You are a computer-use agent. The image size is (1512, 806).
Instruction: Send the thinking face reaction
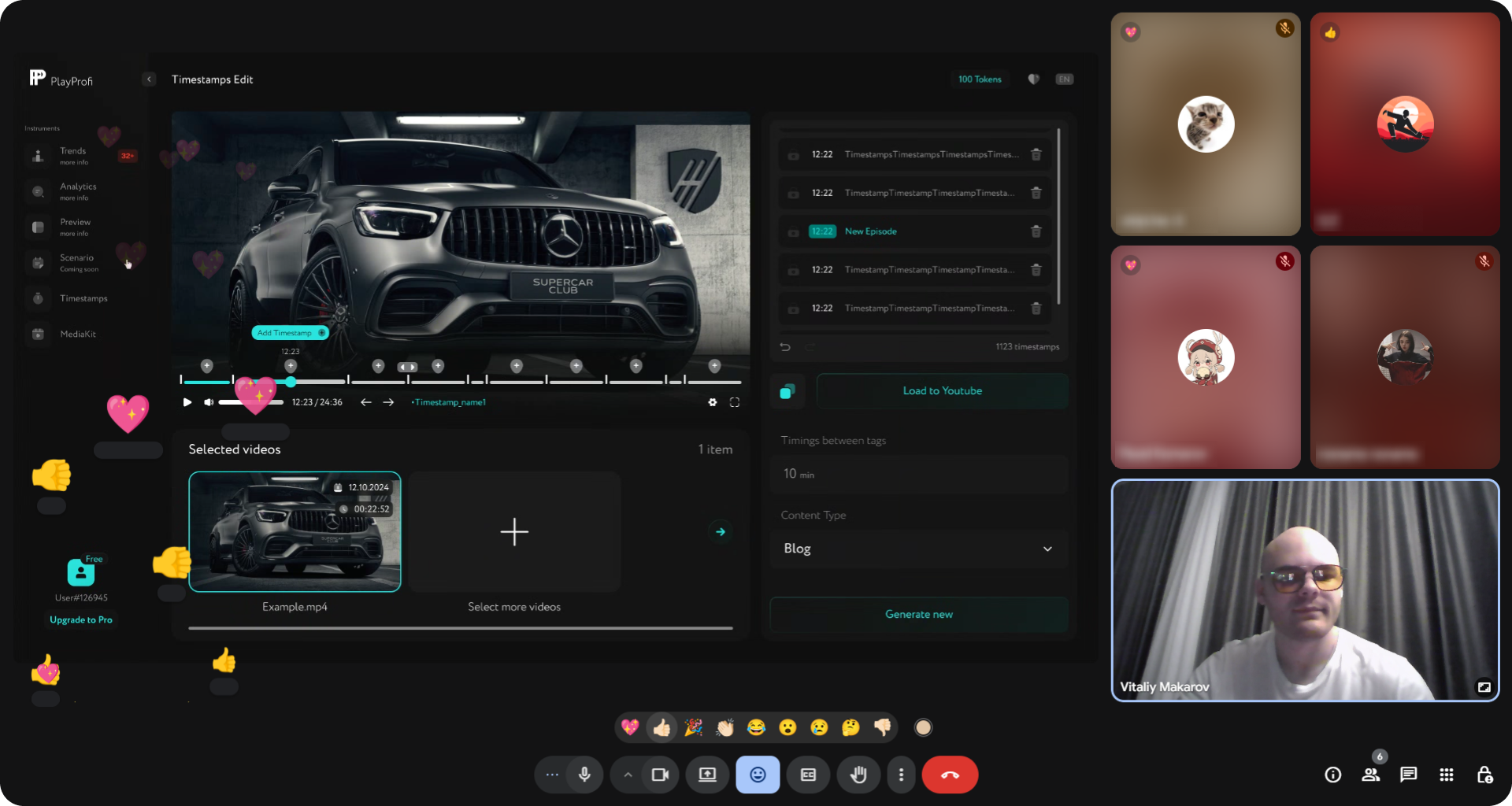tap(850, 727)
